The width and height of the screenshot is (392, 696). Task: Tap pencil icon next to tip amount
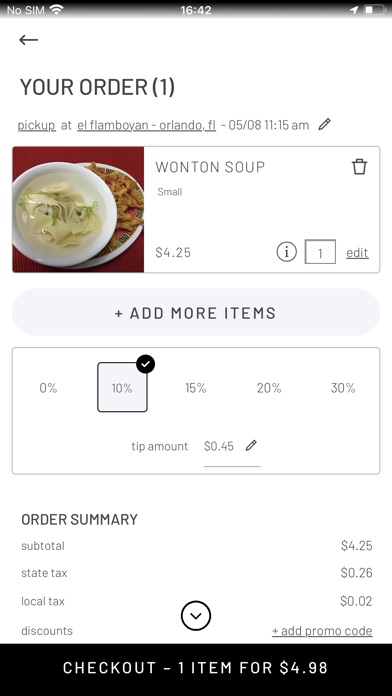pyautogui.click(x=251, y=446)
